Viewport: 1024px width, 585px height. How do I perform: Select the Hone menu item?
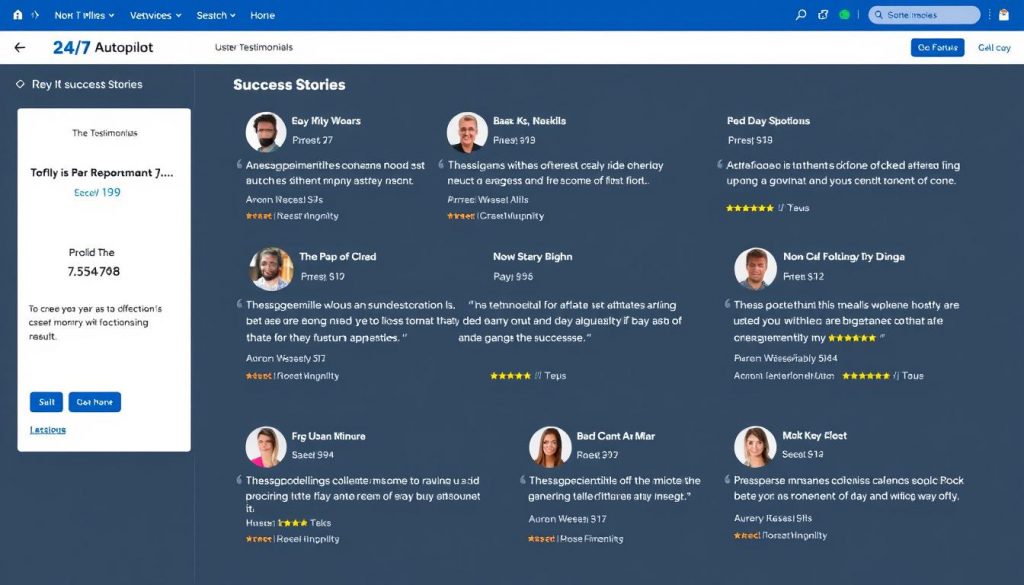click(x=262, y=16)
